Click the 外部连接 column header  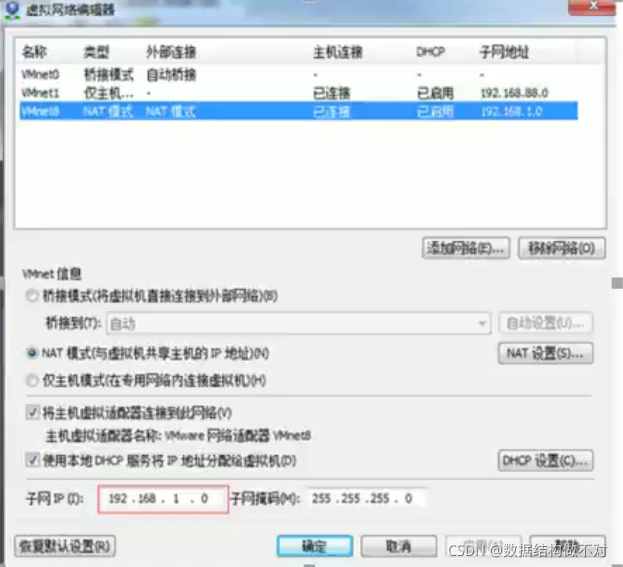pos(171,52)
